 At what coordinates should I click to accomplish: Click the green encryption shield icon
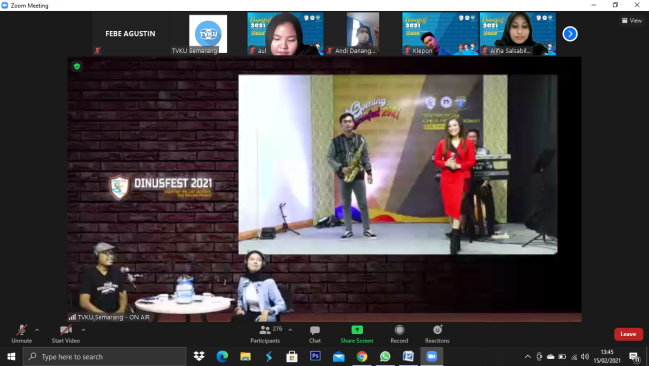point(77,66)
